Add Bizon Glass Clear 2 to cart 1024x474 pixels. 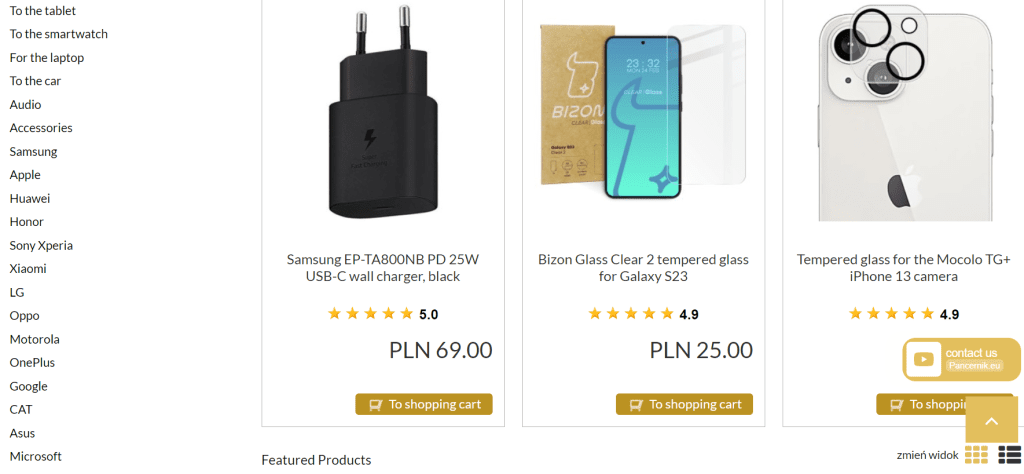(684, 404)
